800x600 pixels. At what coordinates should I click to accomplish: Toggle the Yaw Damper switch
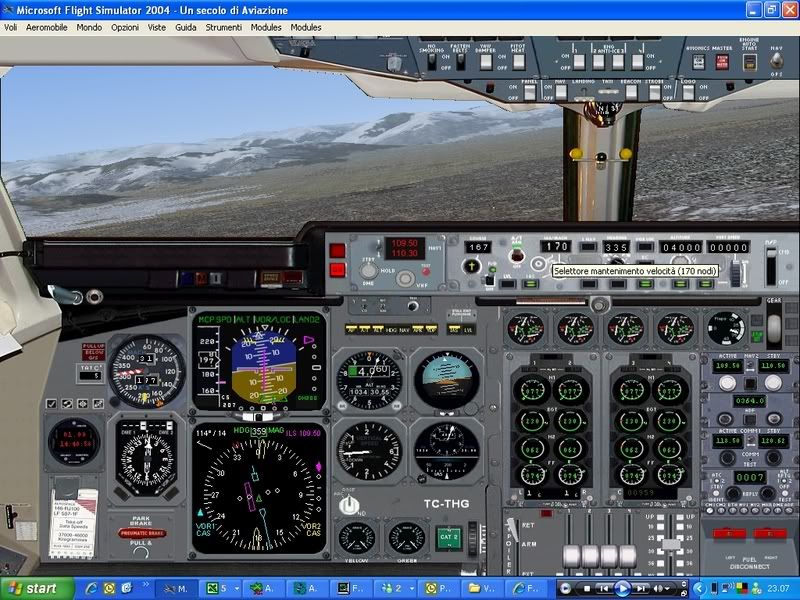[x=486, y=62]
